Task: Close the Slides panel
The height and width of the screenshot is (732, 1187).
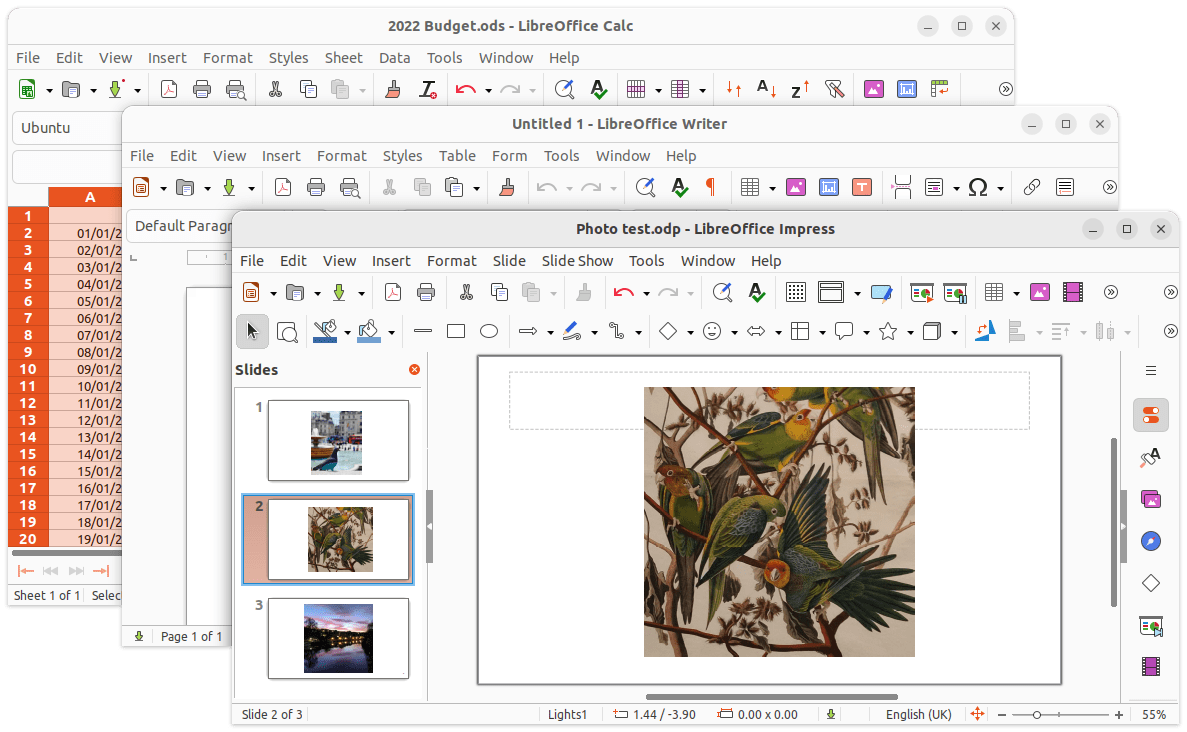Action: tap(414, 370)
